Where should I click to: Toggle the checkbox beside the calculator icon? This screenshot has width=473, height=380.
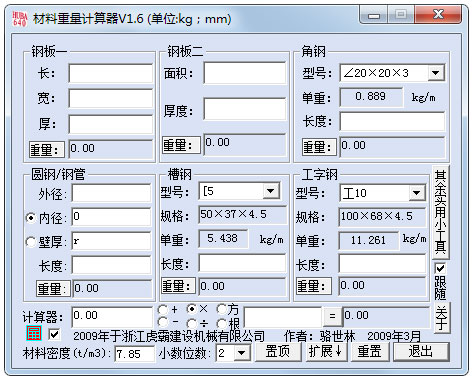click(x=54, y=335)
